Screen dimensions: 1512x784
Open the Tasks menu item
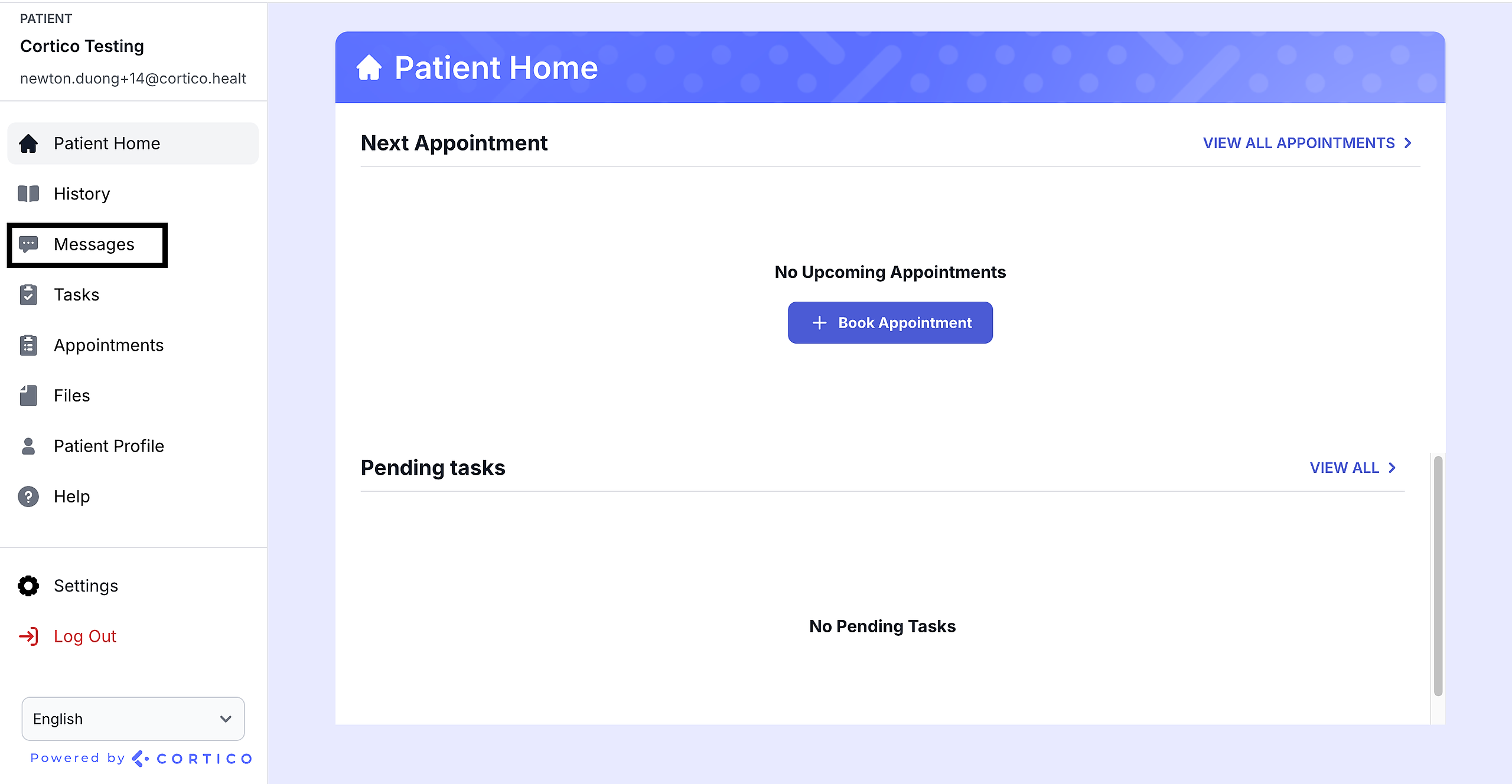tap(77, 295)
